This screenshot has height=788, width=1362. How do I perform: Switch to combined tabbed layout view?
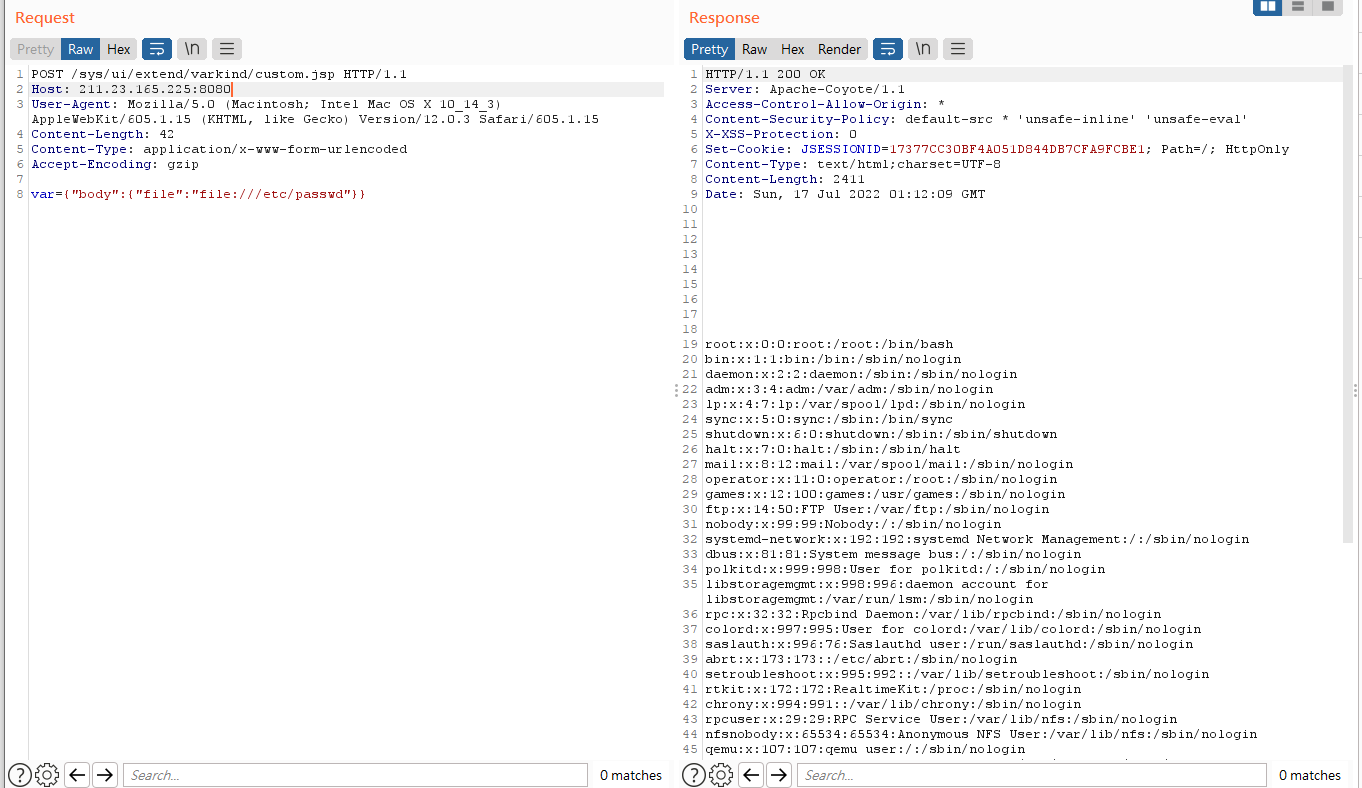1327,7
